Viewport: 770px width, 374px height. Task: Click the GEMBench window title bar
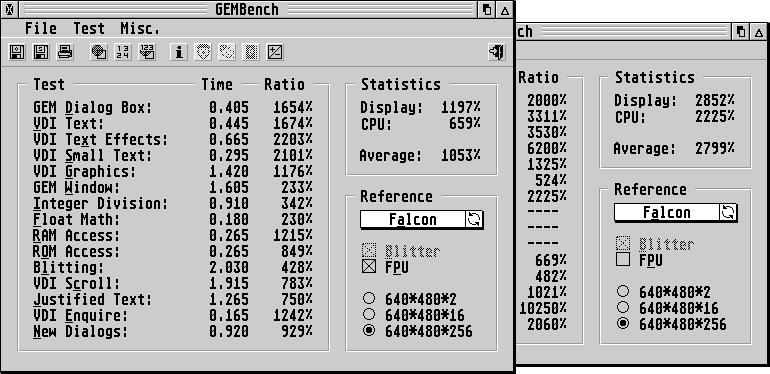[x=247, y=9]
